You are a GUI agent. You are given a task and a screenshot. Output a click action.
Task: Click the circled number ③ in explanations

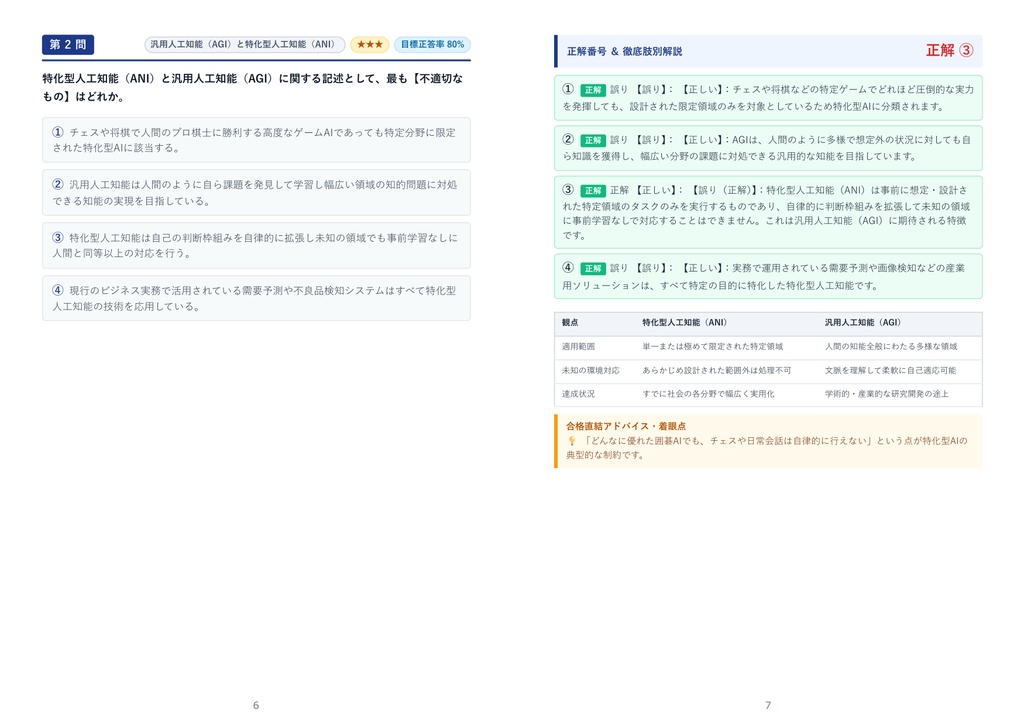tap(568, 189)
